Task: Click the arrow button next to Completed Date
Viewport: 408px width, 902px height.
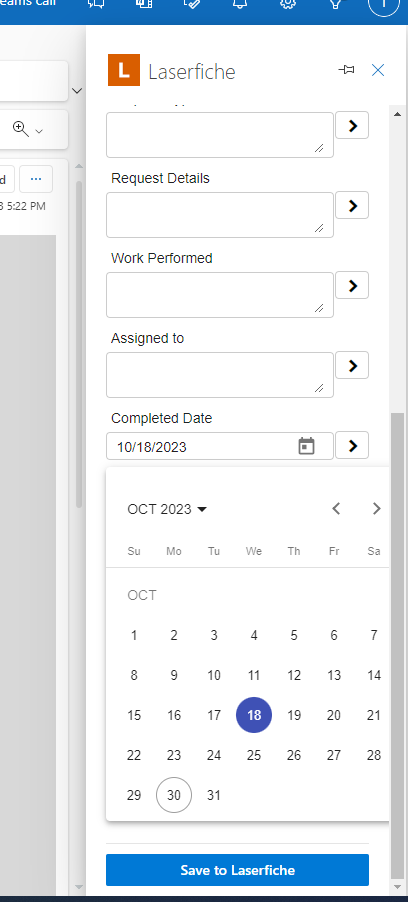Action: [352, 445]
